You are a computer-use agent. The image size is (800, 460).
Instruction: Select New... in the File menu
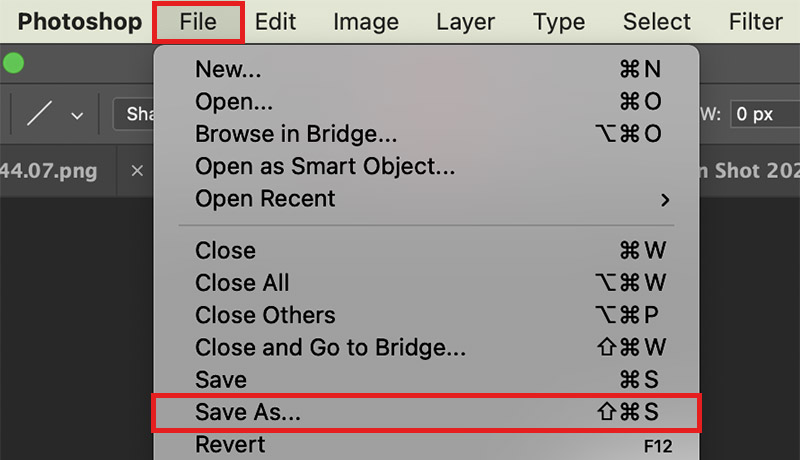point(427,69)
